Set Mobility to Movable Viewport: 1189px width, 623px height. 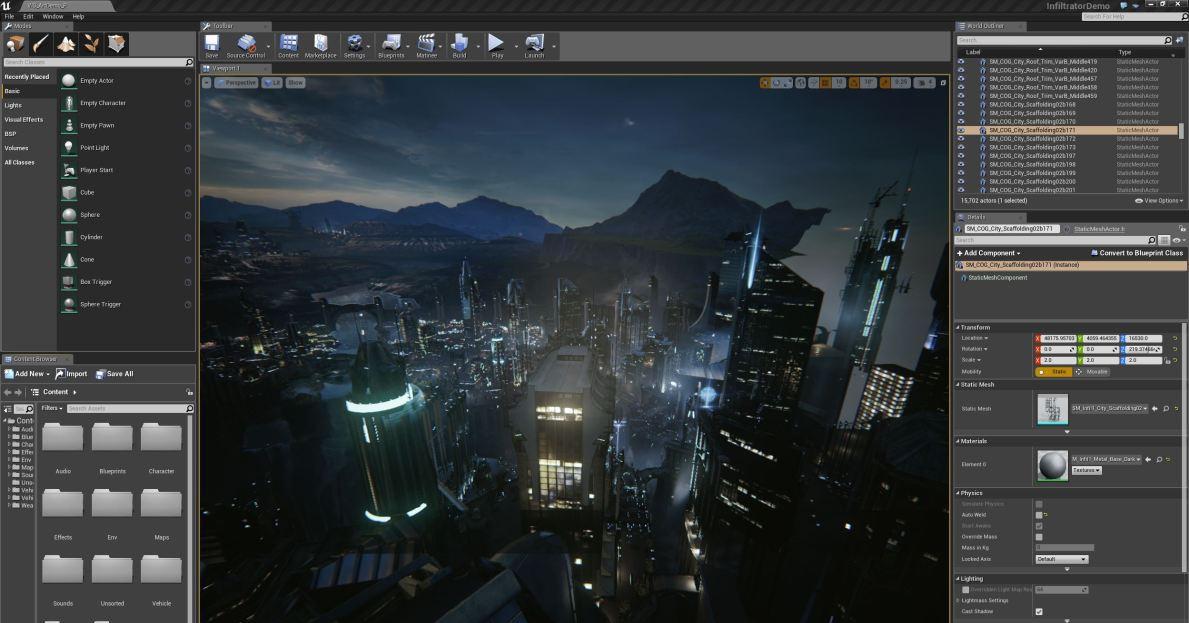click(x=1093, y=372)
